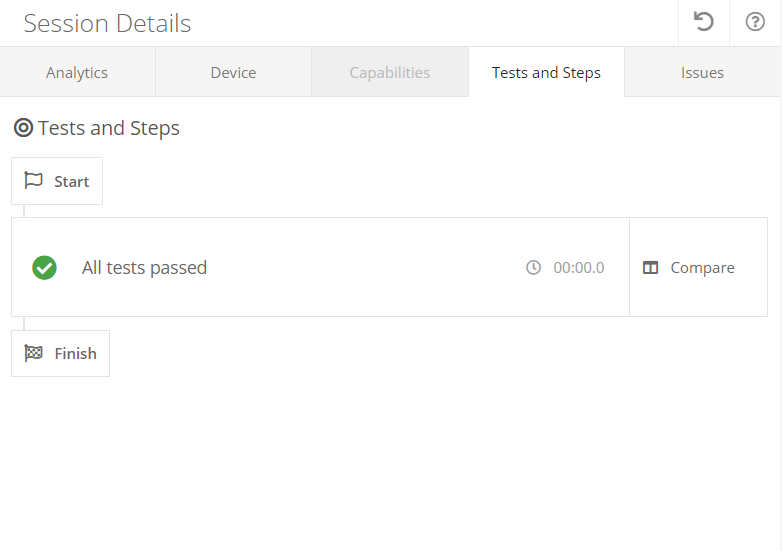Click the Start step label

click(x=72, y=181)
